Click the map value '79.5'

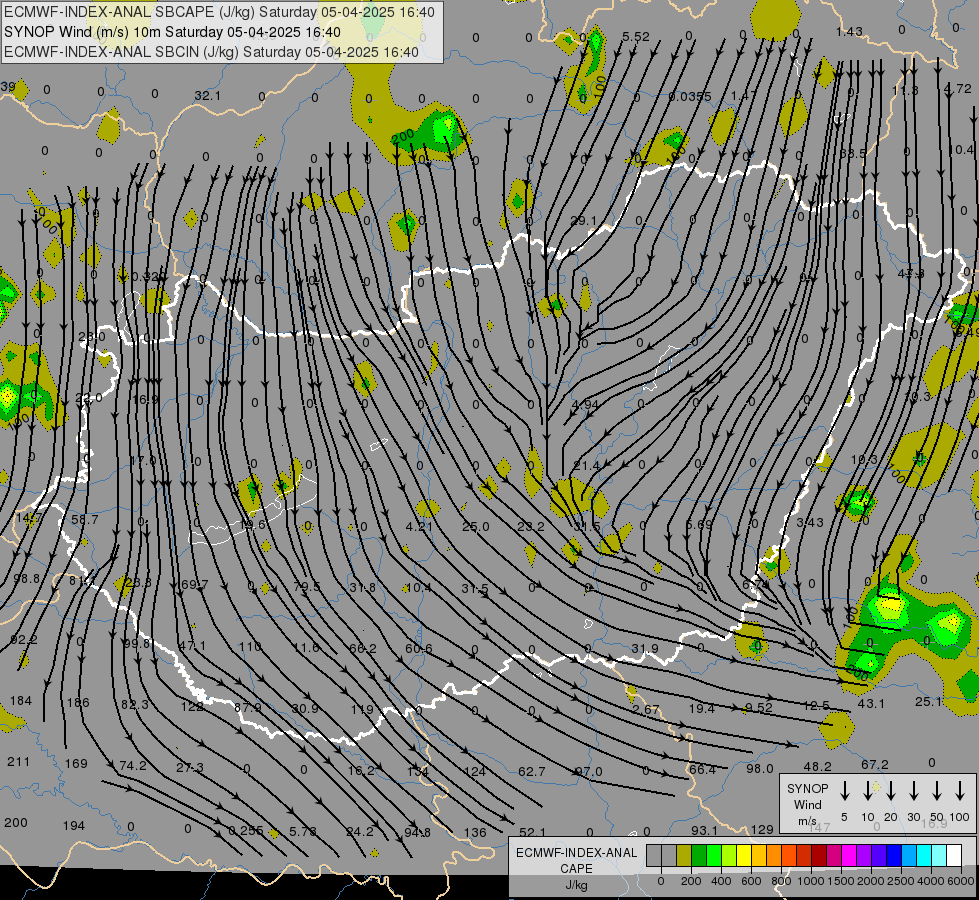307,586
